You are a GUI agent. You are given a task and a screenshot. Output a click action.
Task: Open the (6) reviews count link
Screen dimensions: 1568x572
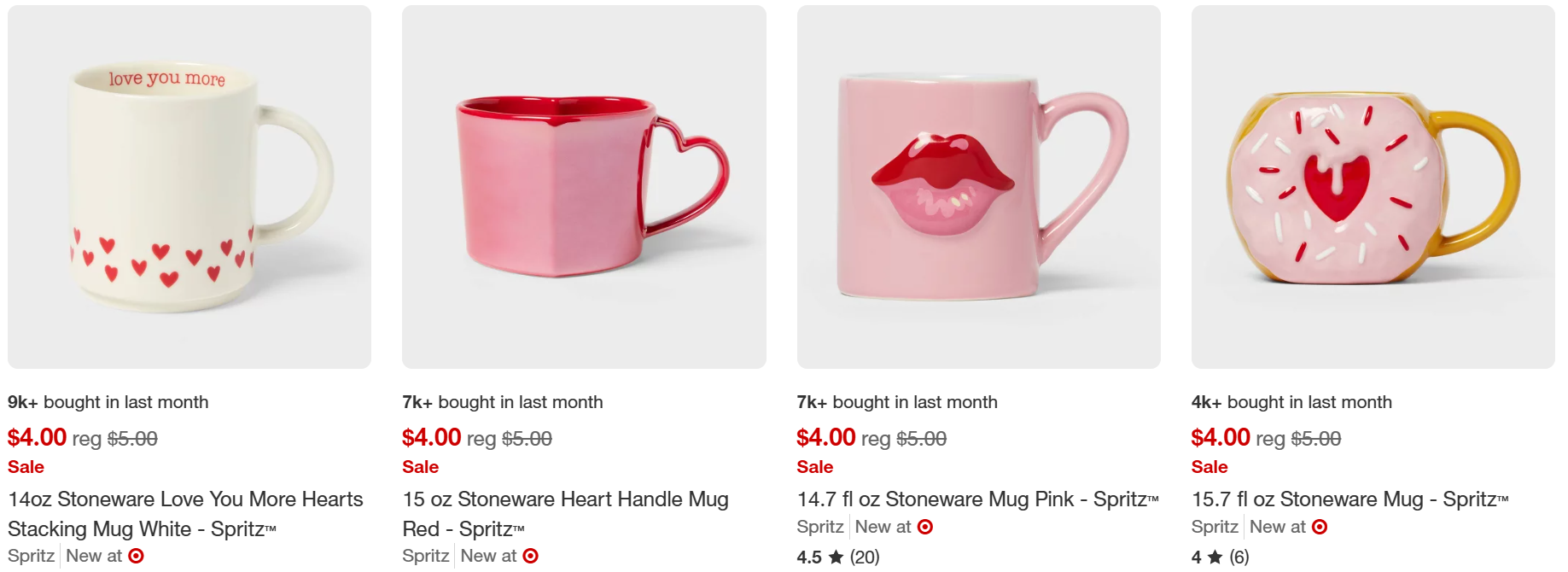(x=1239, y=557)
